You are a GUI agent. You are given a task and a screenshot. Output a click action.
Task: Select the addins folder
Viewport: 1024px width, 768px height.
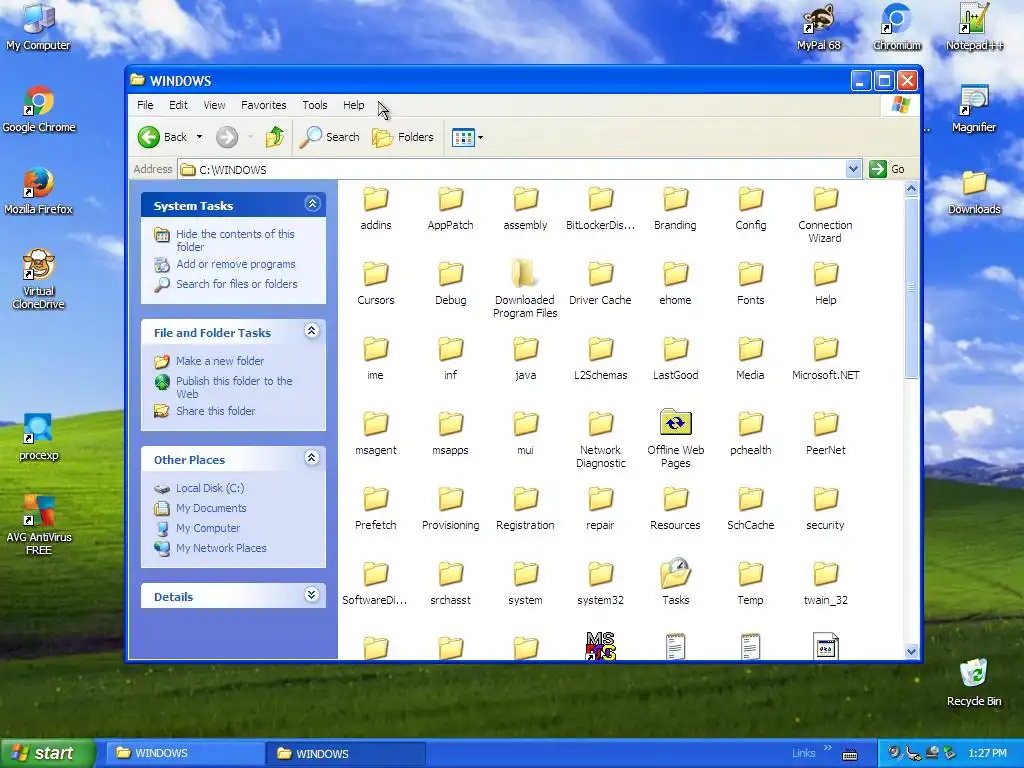[x=376, y=209]
